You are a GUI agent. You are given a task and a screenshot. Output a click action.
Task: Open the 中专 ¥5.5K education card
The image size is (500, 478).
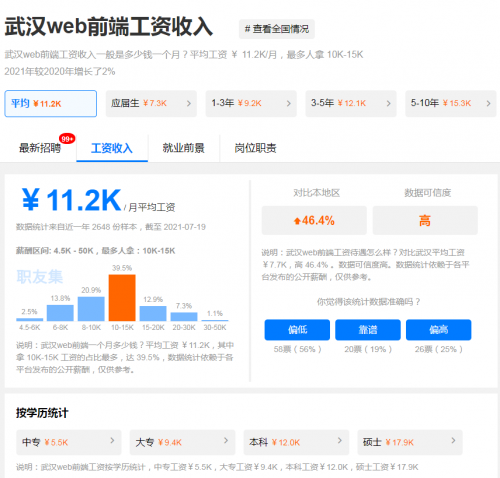(x=69, y=442)
